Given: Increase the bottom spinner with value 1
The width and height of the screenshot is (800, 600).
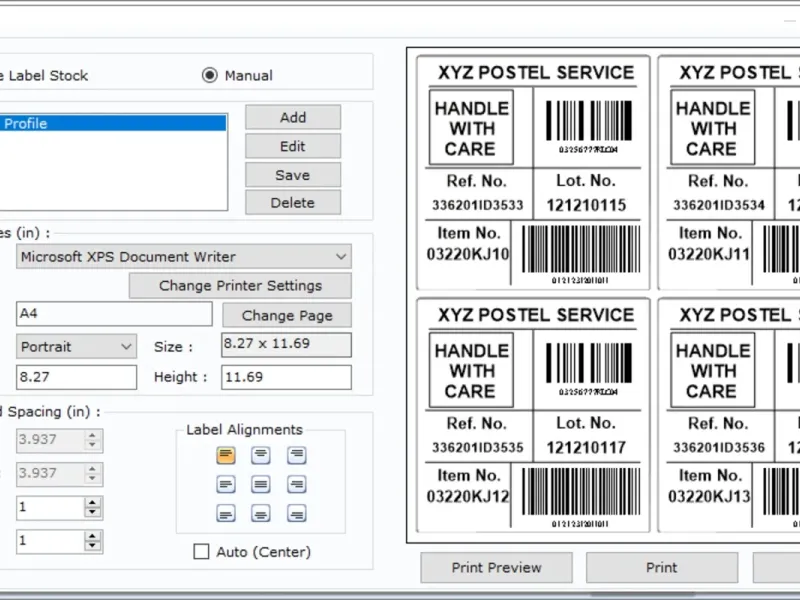Looking at the screenshot, I should click(92, 536).
